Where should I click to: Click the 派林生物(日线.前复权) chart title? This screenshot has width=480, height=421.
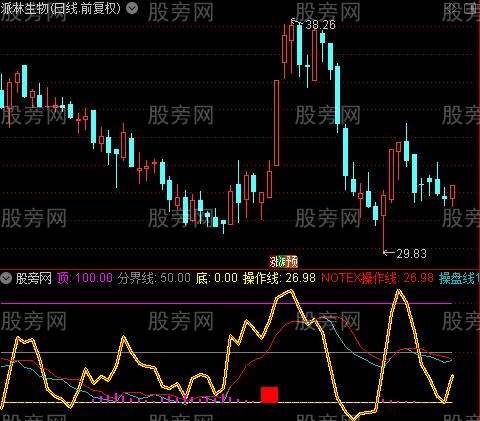point(60,8)
